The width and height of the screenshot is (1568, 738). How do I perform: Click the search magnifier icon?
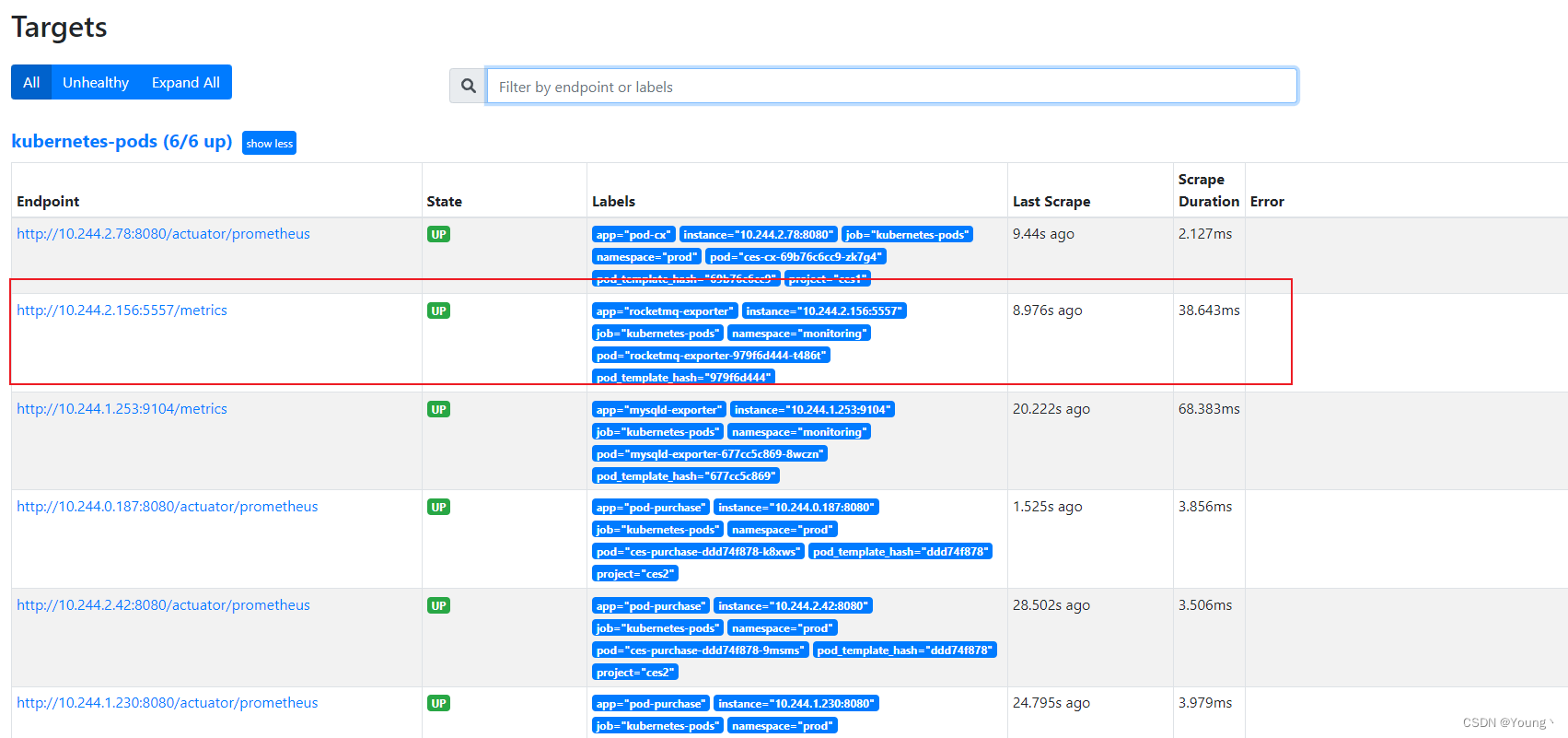click(x=468, y=86)
